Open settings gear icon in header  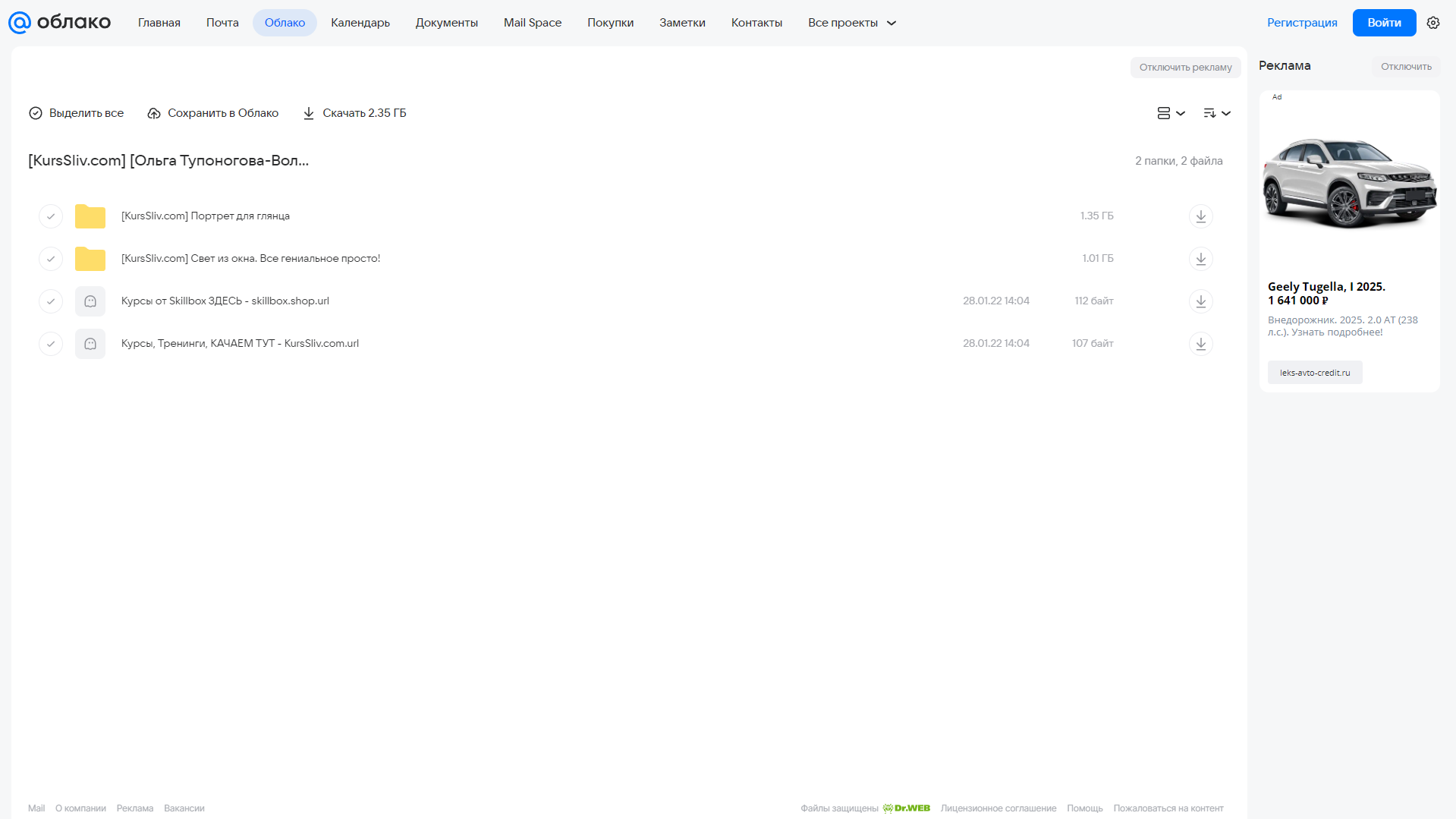(x=1433, y=23)
